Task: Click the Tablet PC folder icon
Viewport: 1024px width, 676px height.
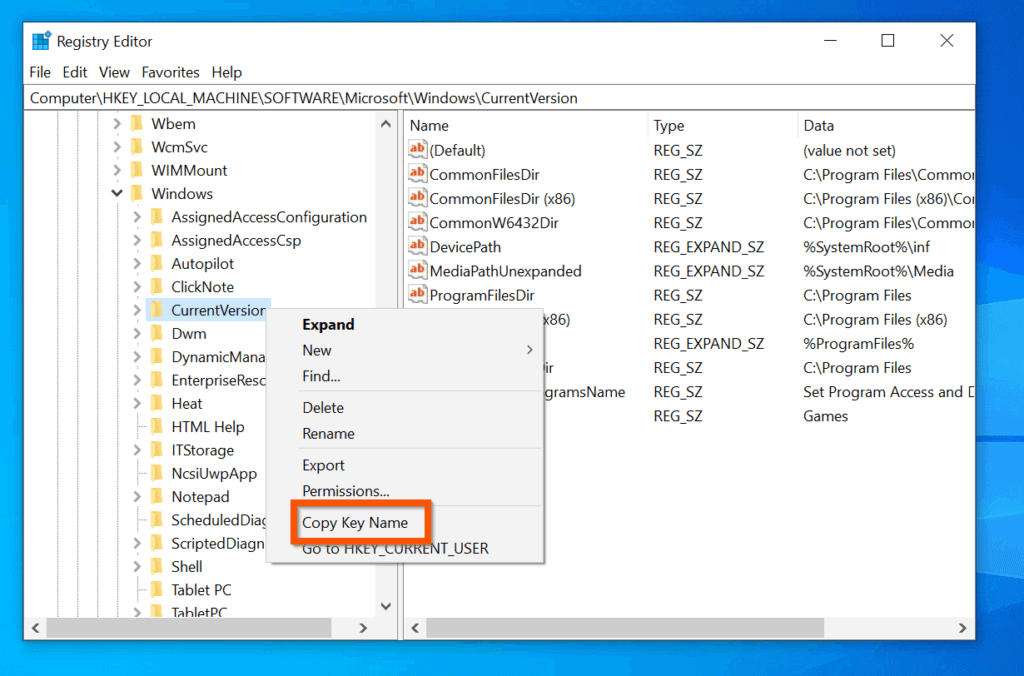Action: [x=157, y=590]
